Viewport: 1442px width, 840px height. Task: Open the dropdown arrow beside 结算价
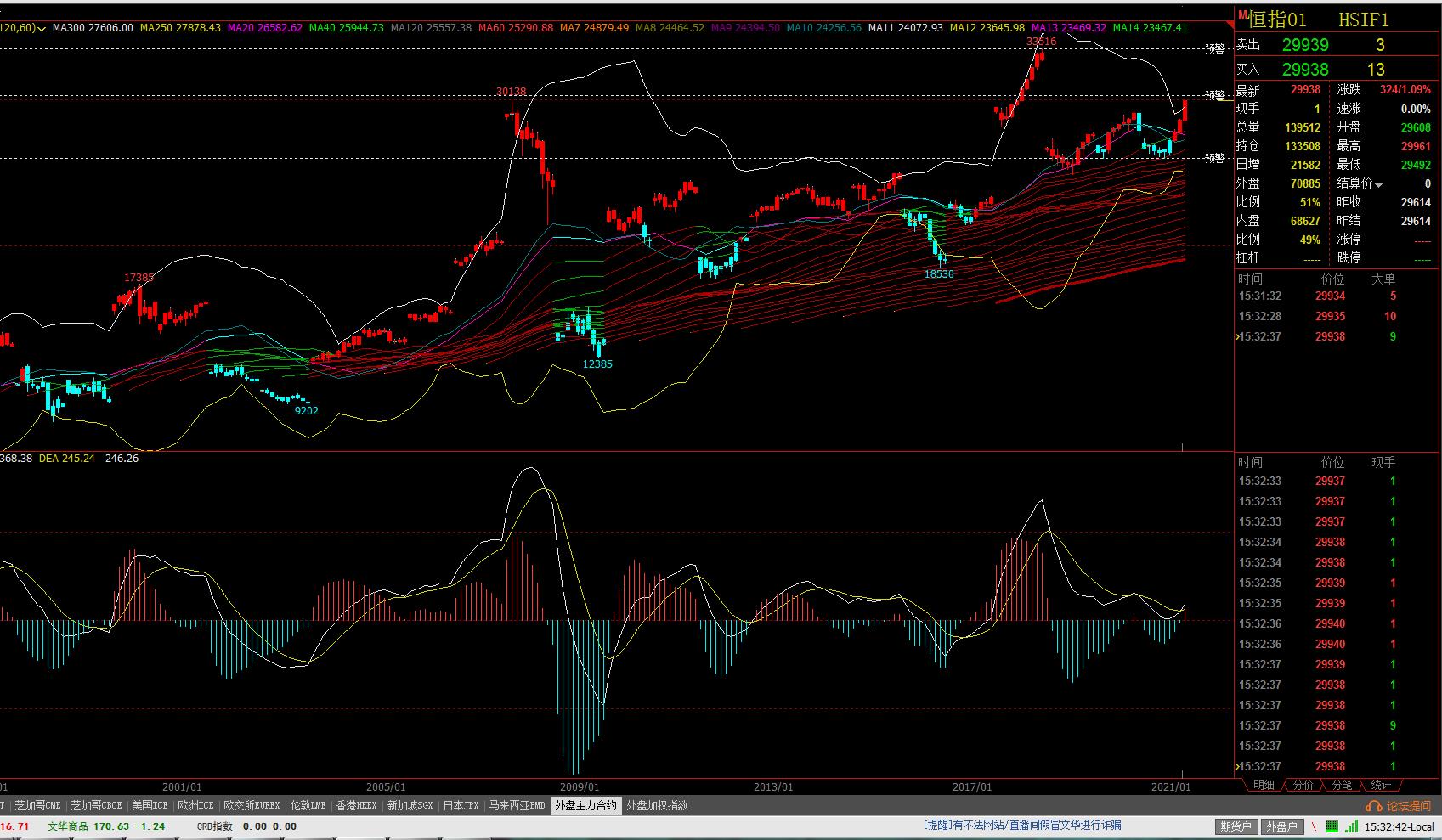coord(1378,184)
